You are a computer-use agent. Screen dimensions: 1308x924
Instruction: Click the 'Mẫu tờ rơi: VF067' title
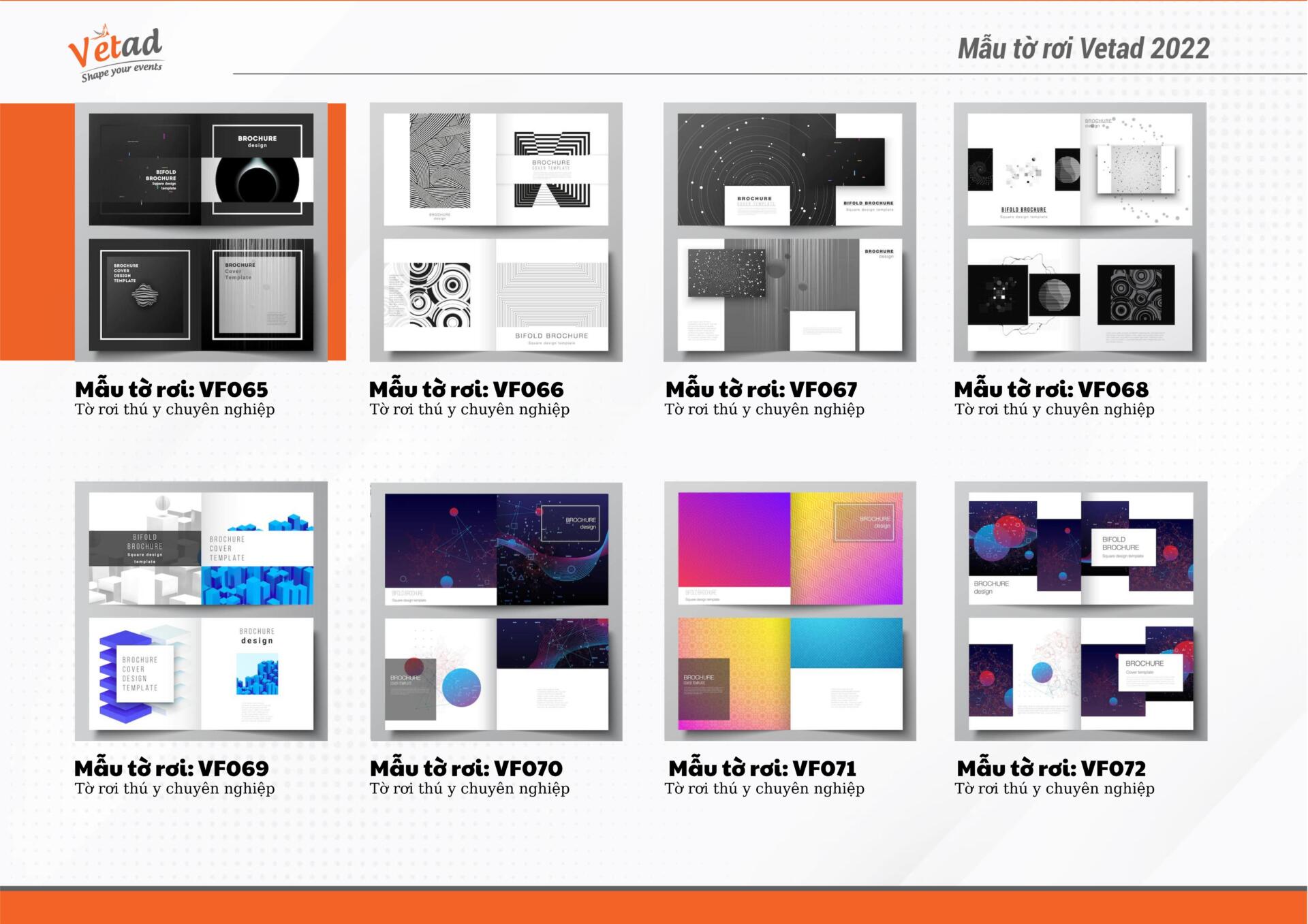(761, 389)
